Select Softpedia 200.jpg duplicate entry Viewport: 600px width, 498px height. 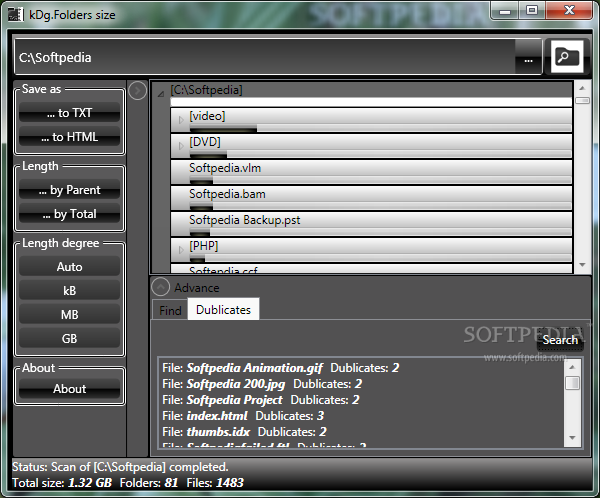(x=262, y=384)
